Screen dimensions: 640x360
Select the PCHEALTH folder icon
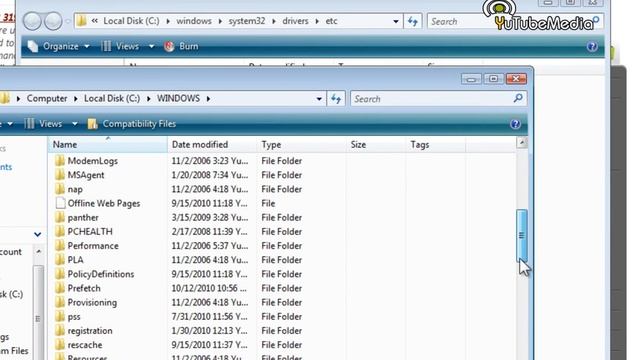(60, 231)
